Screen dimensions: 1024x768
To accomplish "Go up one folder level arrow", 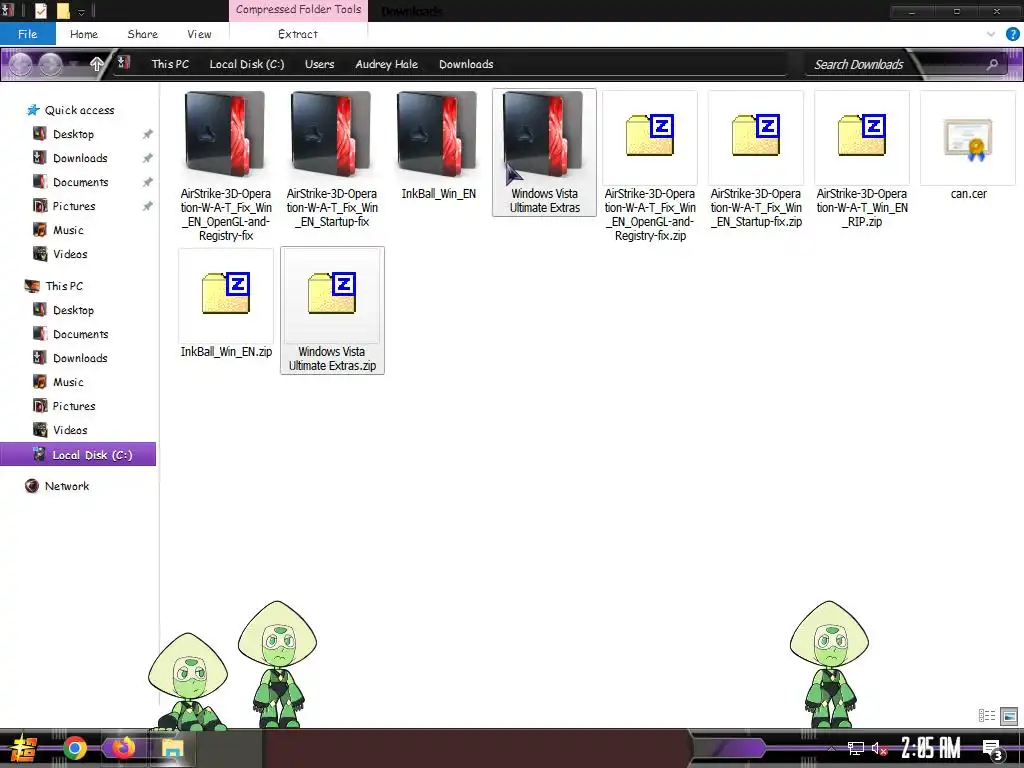I will [x=97, y=63].
